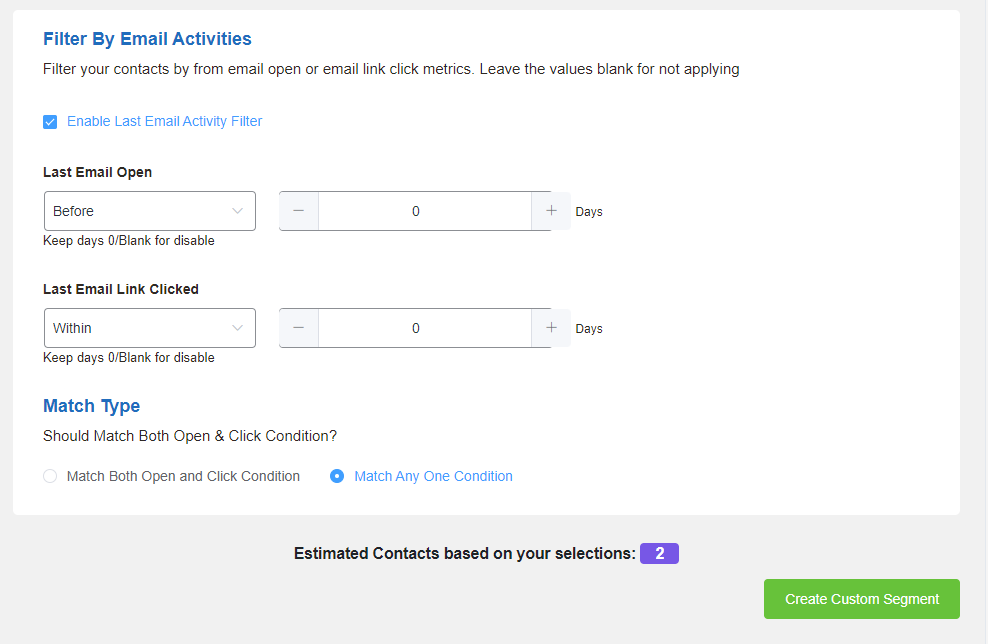Click the Match Any One Condition label text
The height and width of the screenshot is (644, 988).
pos(433,476)
